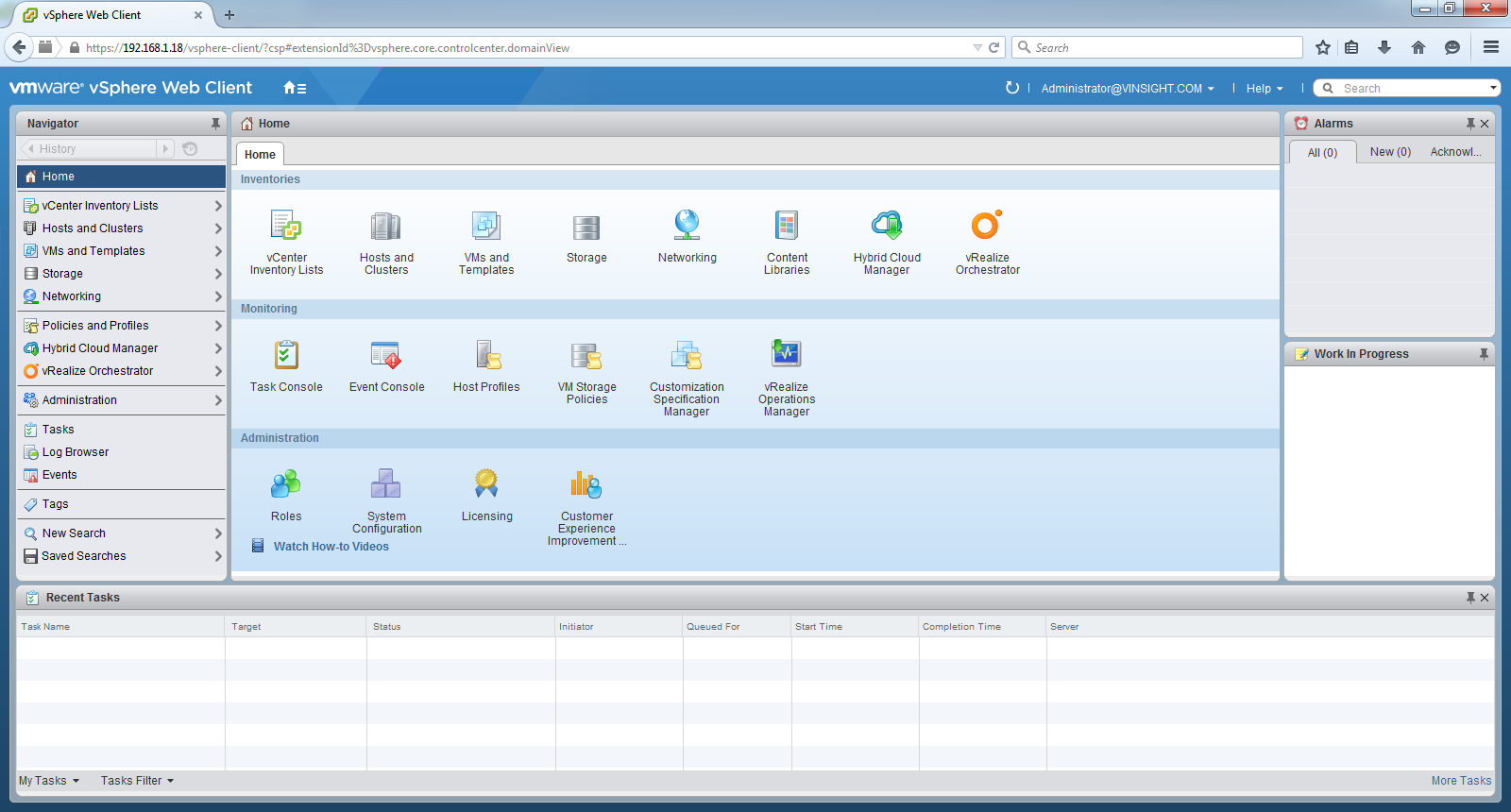Sort by Task Name column header

click(x=120, y=627)
